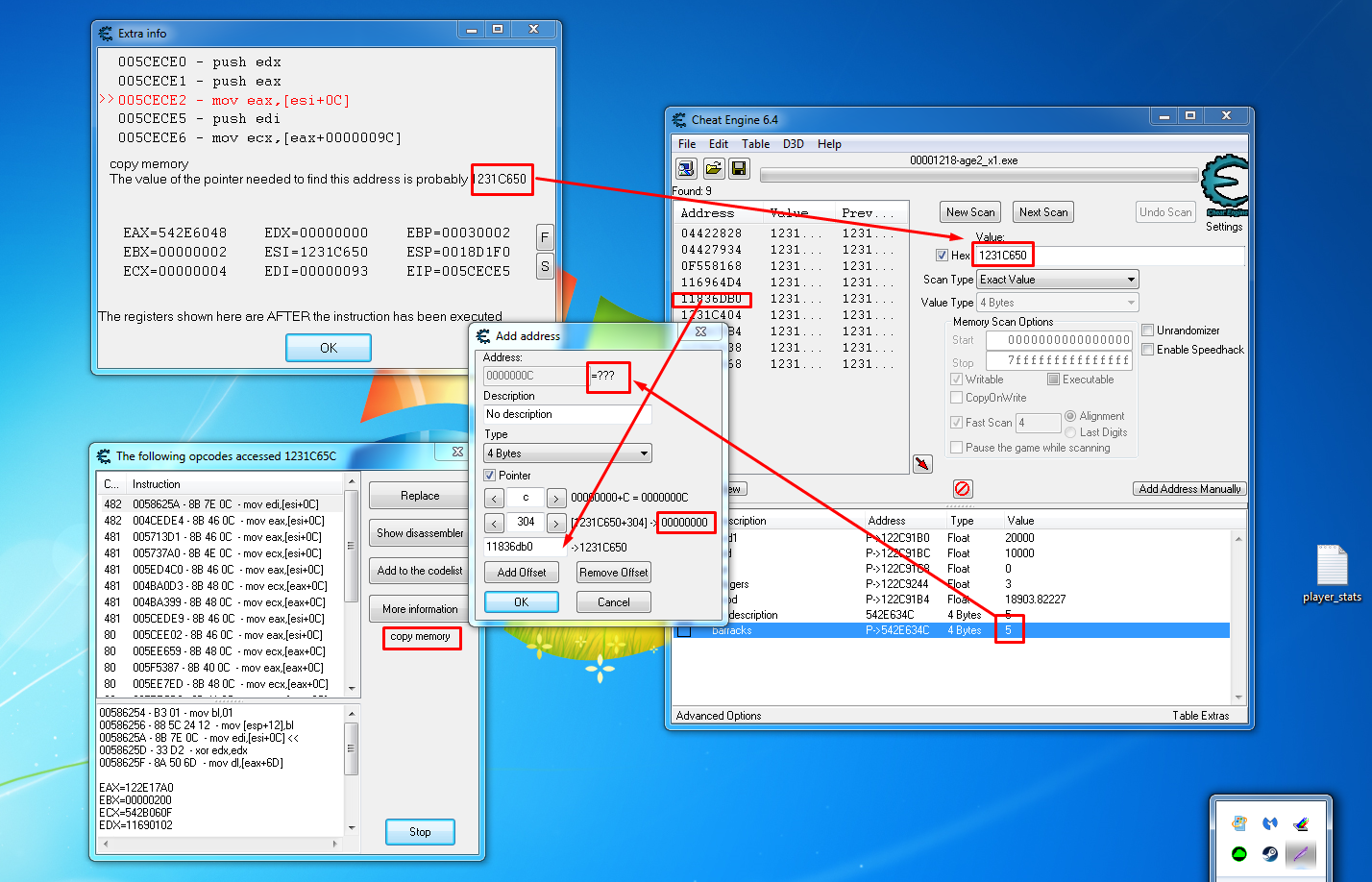
Task: Click the open process computer icon
Action: click(686, 169)
